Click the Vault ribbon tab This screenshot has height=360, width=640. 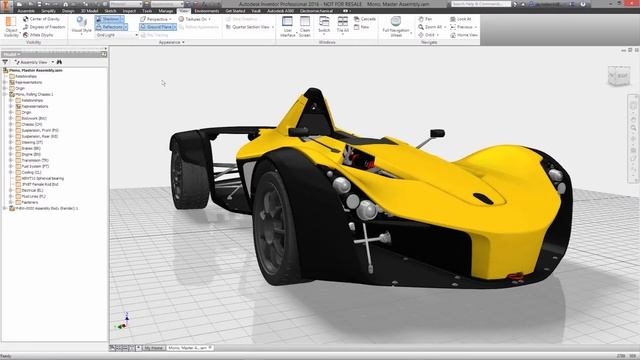click(256, 11)
